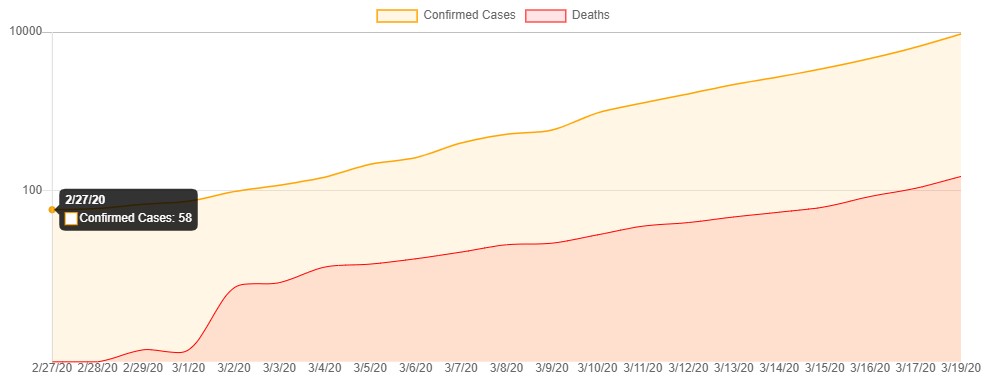Click the highlighted 2/27/20 data point
The width and height of the screenshot is (995, 390).
pyautogui.click(x=52, y=210)
